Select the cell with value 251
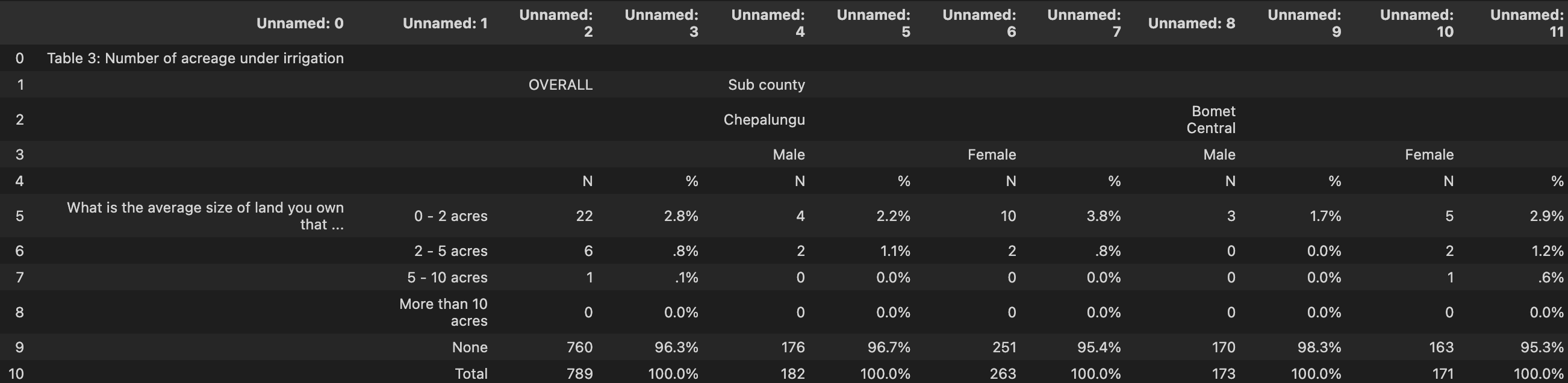Viewport: 1568px width, 383px height. pos(1004,347)
